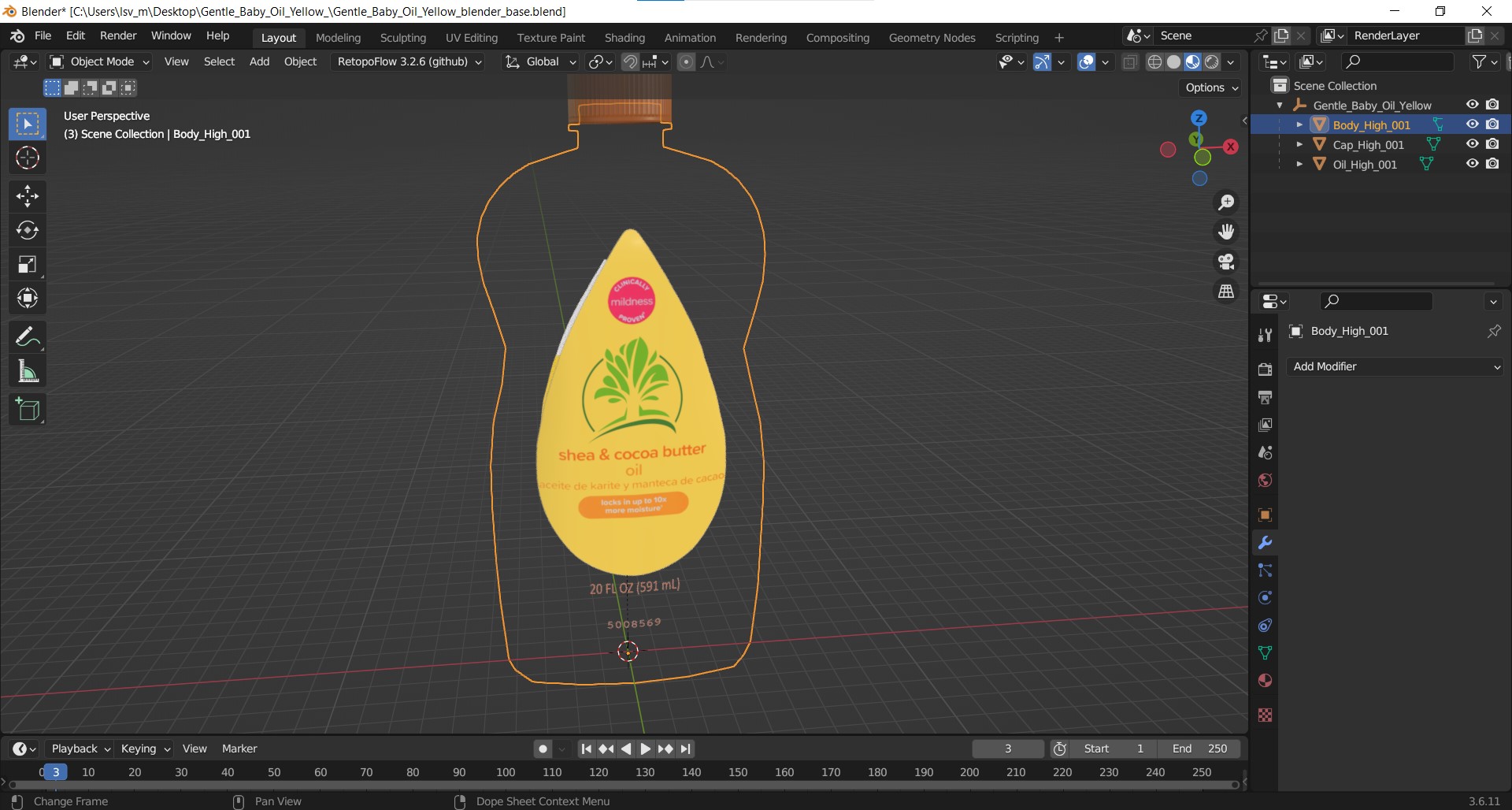Select the Move tool
The width and height of the screenshot is (1512, 810).
pyautogui.click(x=28, y=196)
